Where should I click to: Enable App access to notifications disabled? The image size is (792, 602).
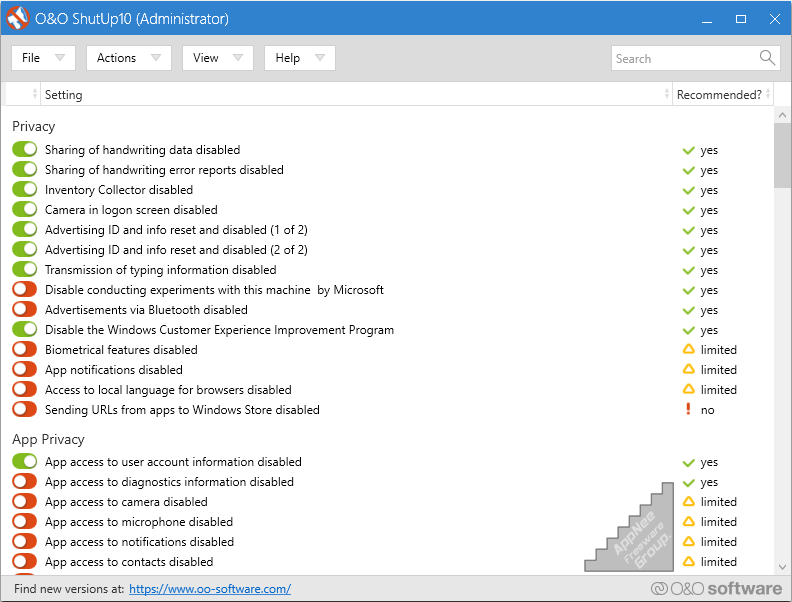pos(25,541)
